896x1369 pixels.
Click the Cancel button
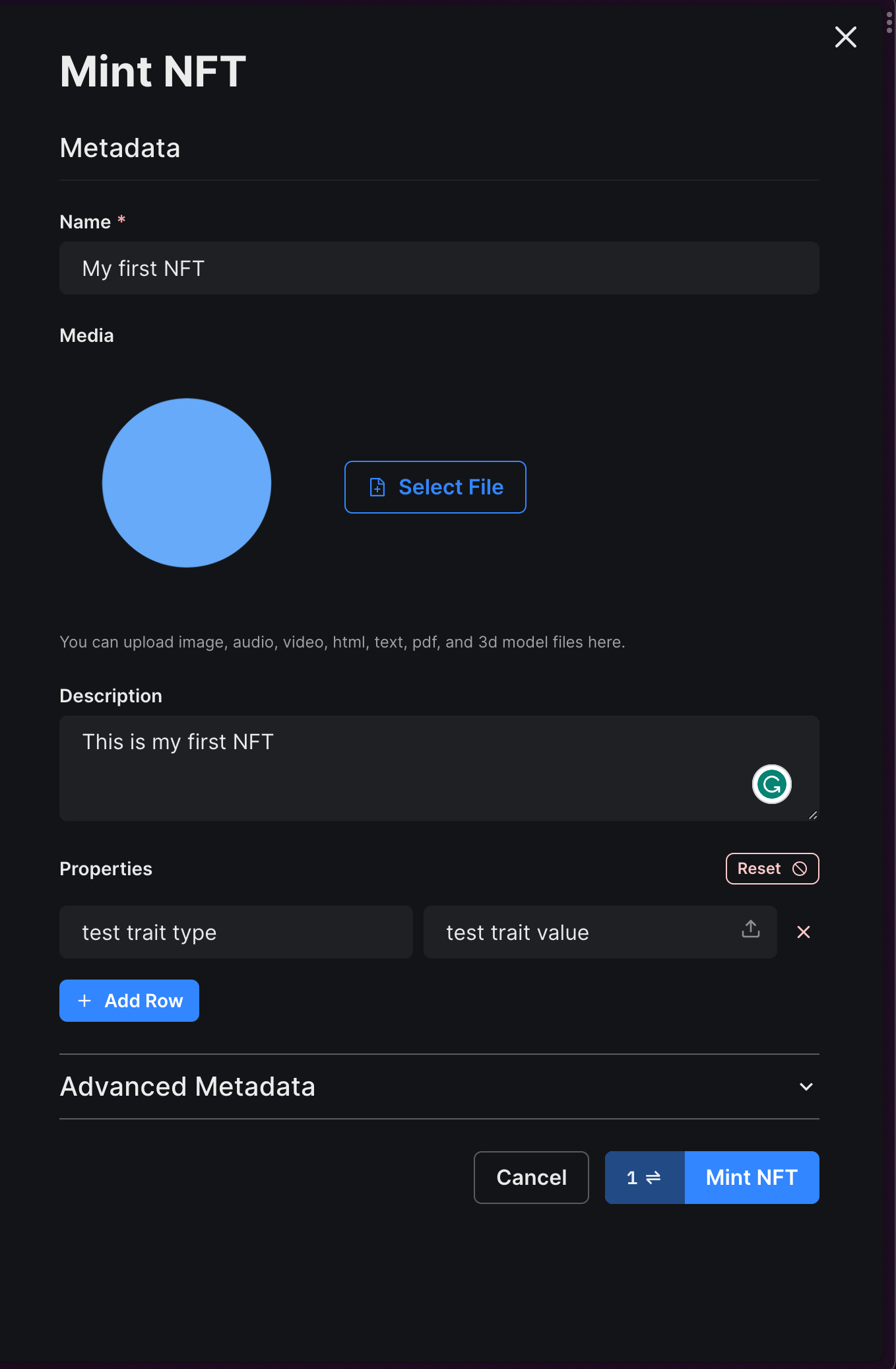click(x=530, y=1177)
